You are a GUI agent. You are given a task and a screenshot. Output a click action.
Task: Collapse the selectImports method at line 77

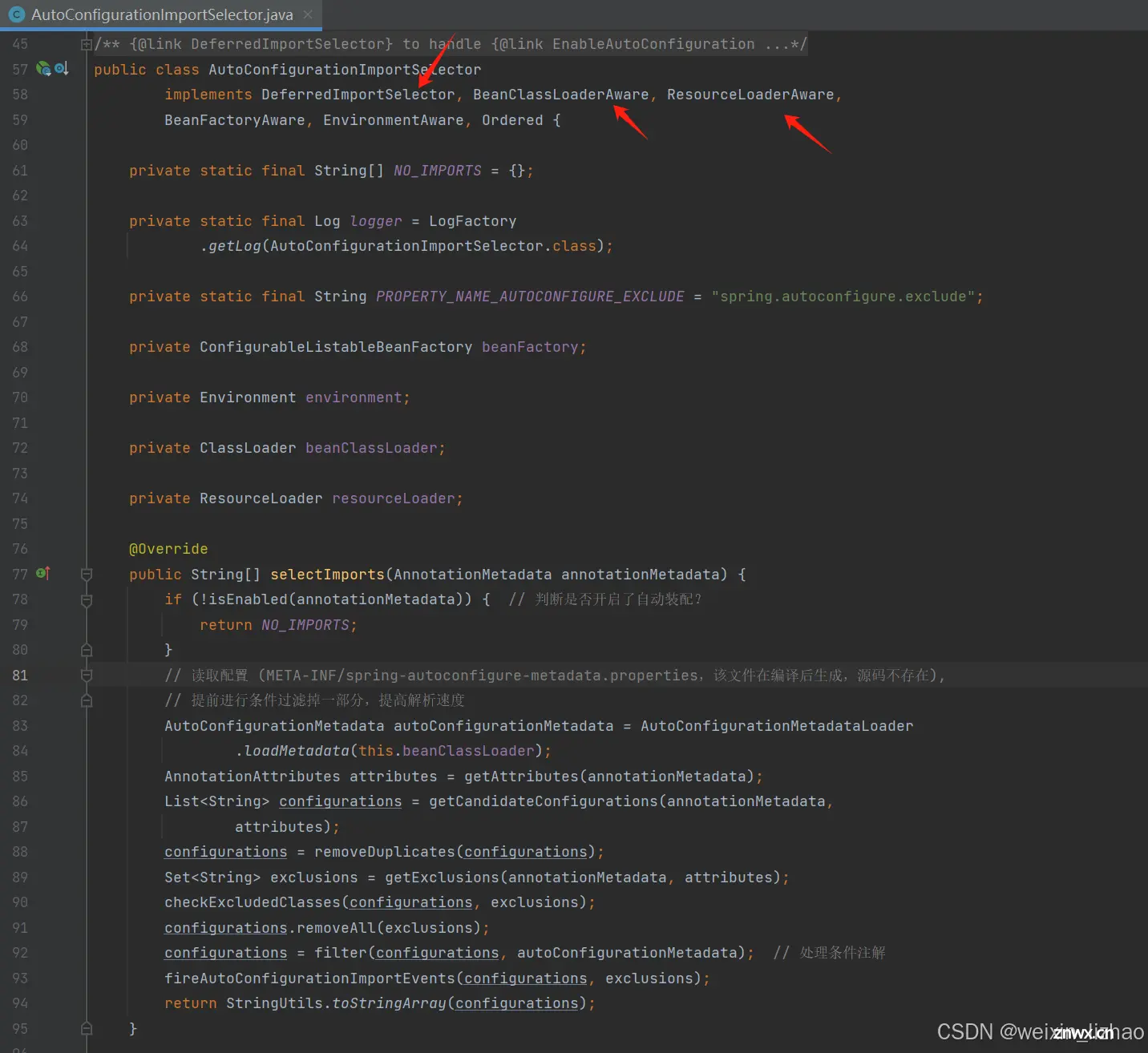click(x=87, y=574)
